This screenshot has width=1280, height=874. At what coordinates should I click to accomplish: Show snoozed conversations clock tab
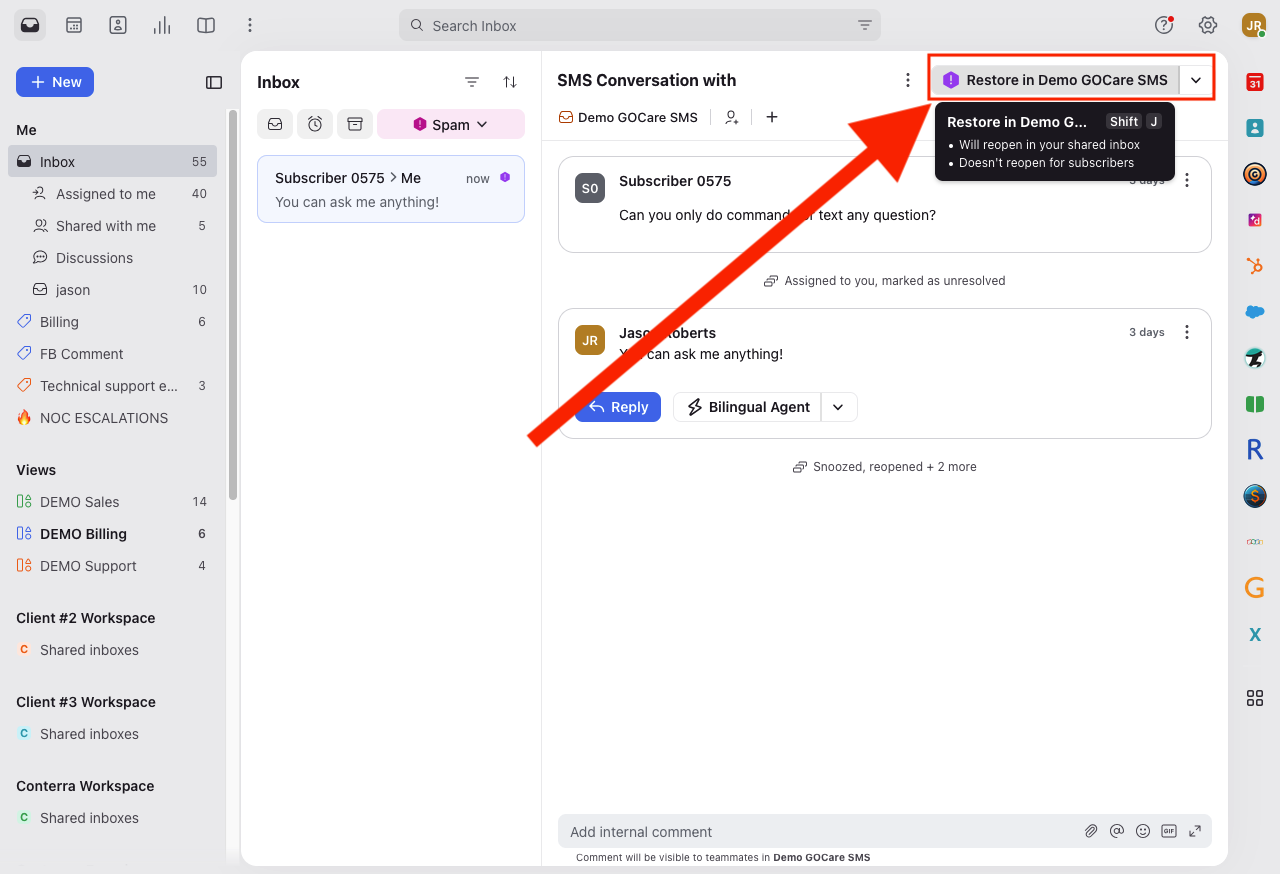click(x=315, y=124)
